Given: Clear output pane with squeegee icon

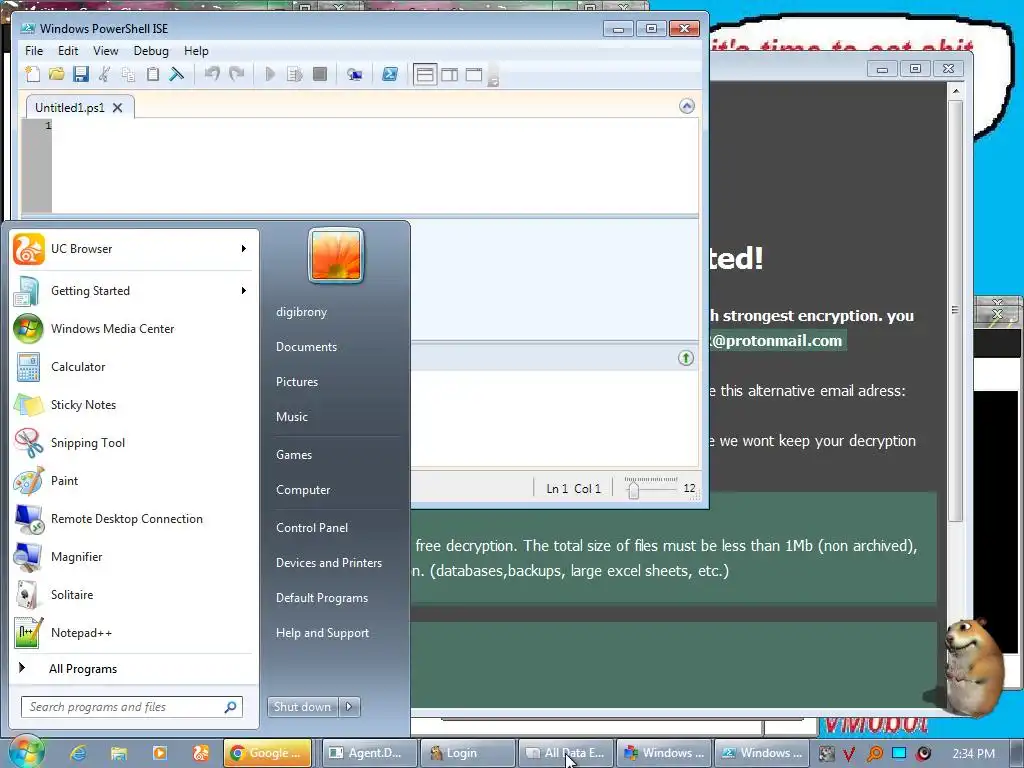Looking at the screenshot, I should 176,74.
